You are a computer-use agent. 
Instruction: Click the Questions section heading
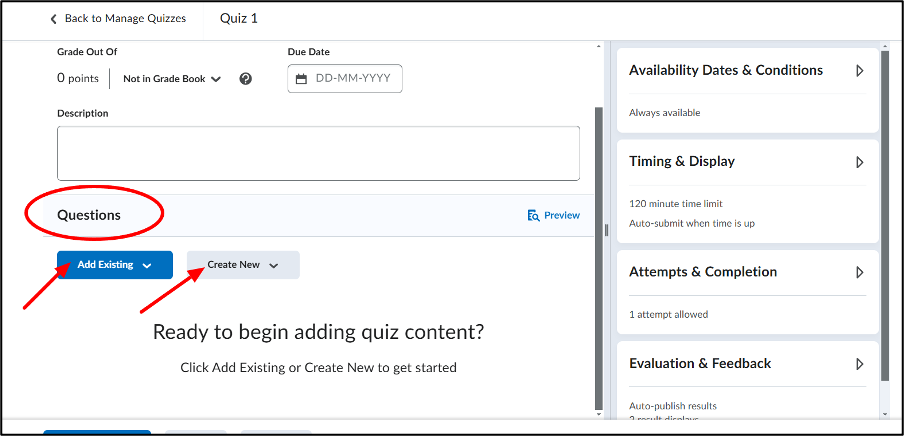(x=89, y=215)
